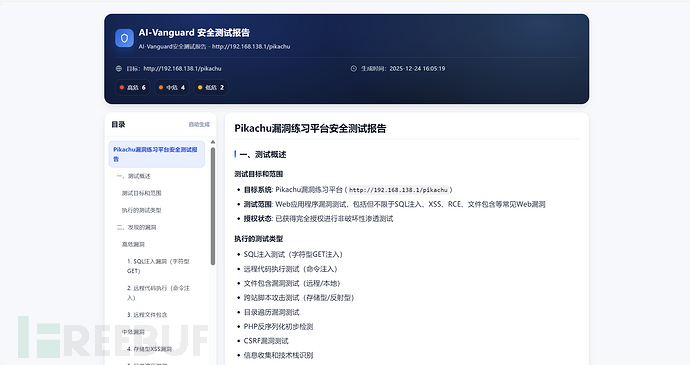
Task: Click the CSRF漏洞测试 bullet
Action: [x=266, y=341]
